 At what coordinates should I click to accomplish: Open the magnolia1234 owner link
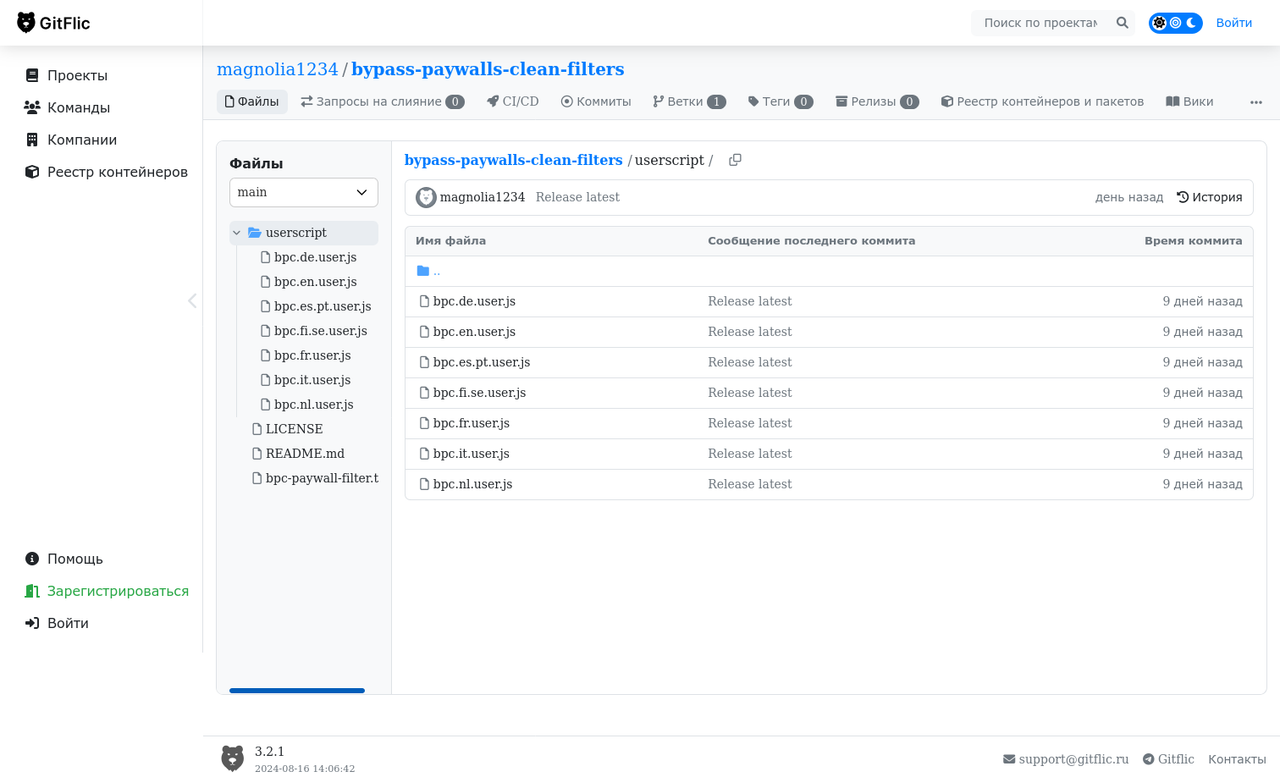277,69
